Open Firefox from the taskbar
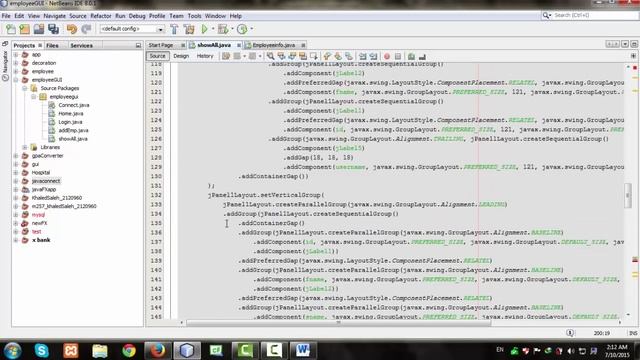This screenshot has width=640, height=360. [x=158, y=350]
